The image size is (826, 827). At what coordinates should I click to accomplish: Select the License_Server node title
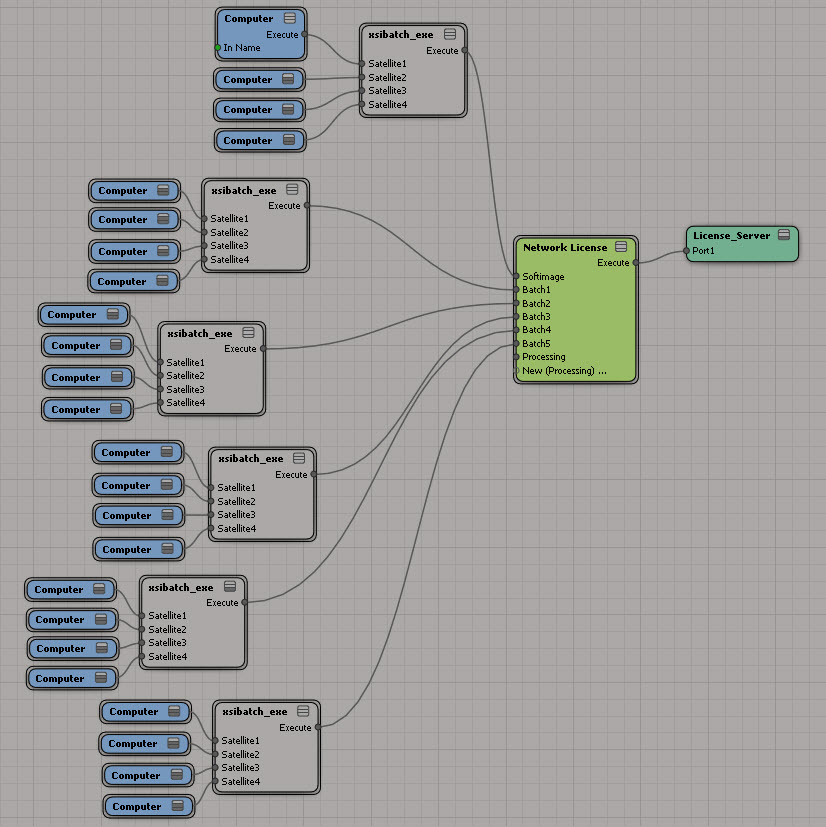click(x=731, y=235)
